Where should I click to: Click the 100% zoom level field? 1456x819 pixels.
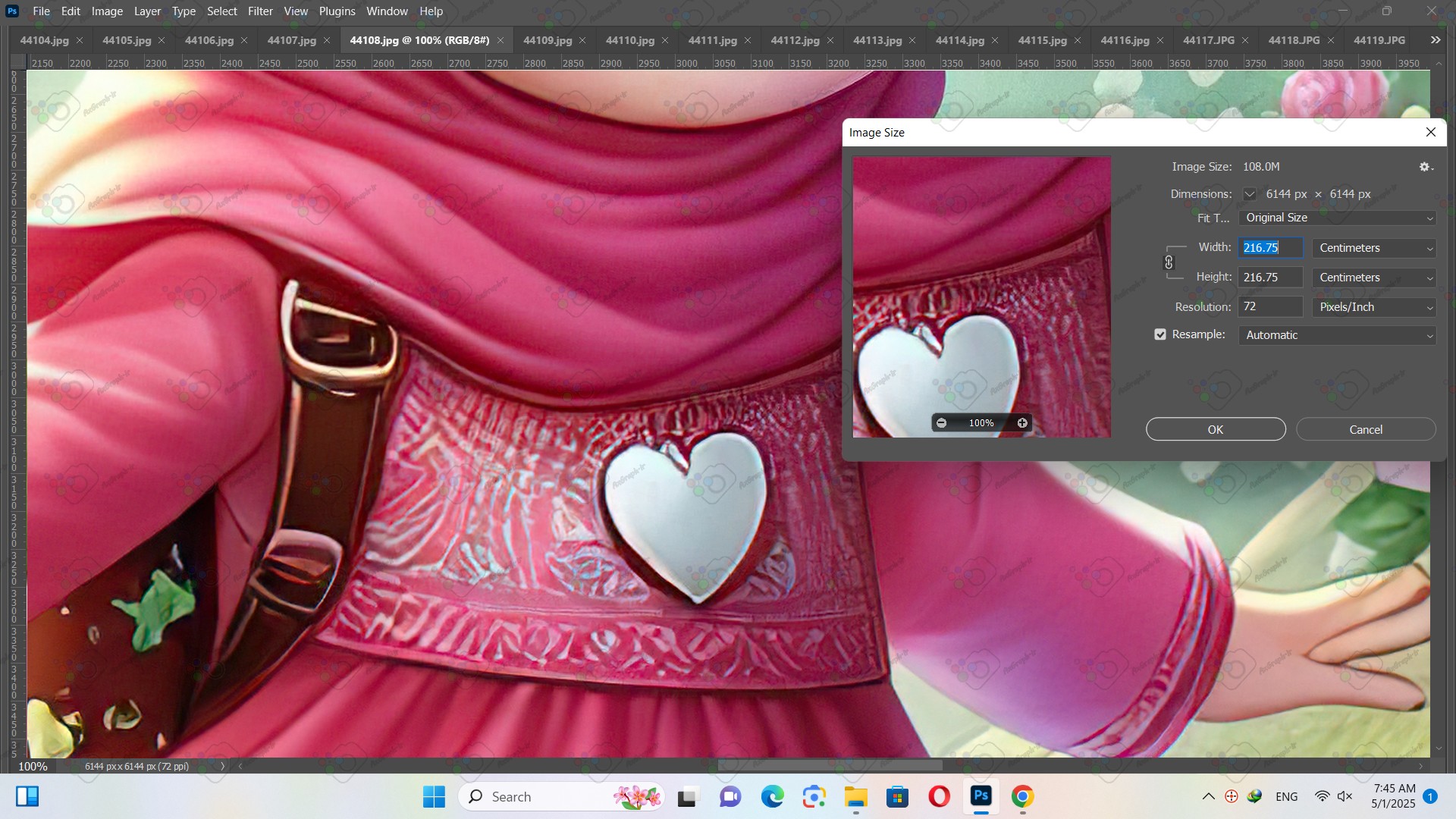click(33, 766)
